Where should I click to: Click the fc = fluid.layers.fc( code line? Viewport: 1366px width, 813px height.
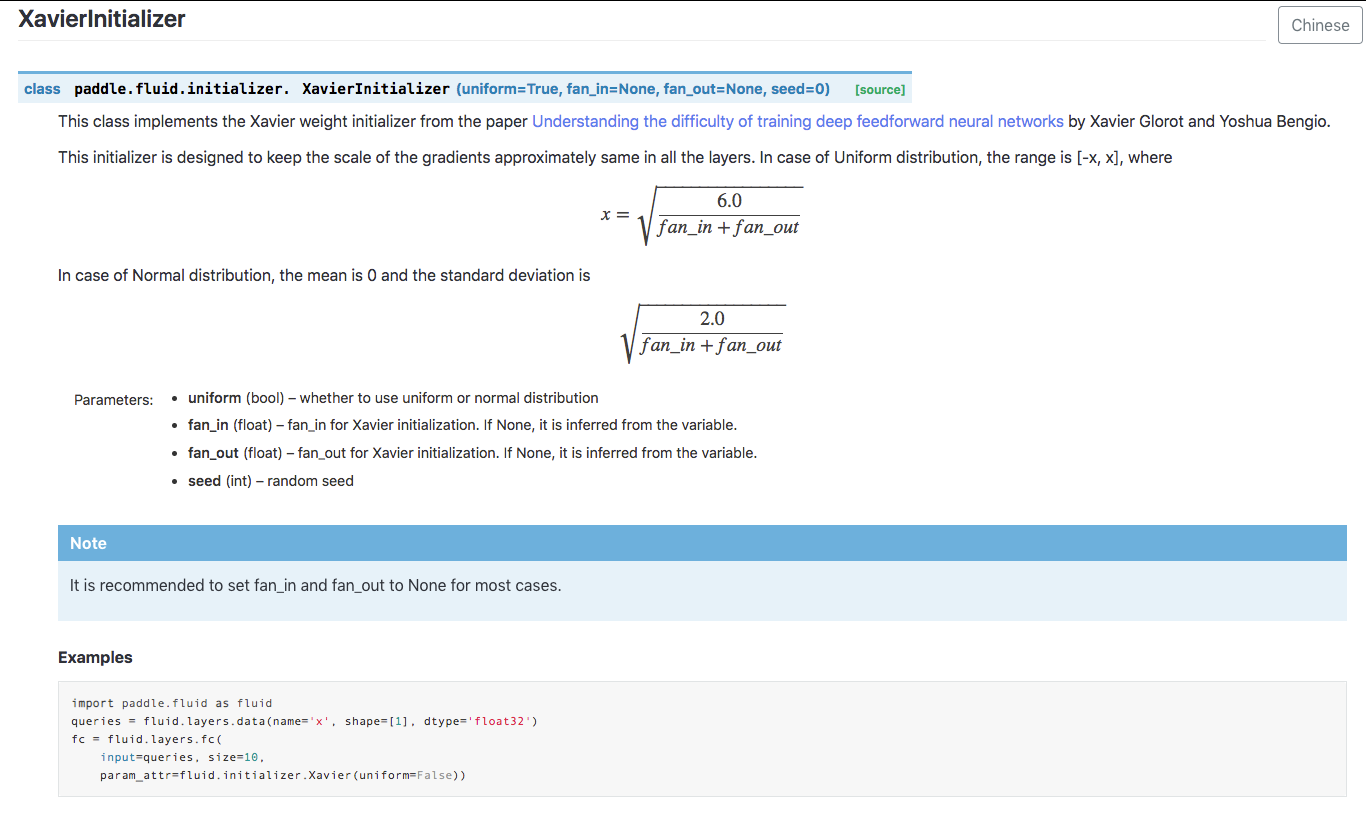(x=146, y=739)
